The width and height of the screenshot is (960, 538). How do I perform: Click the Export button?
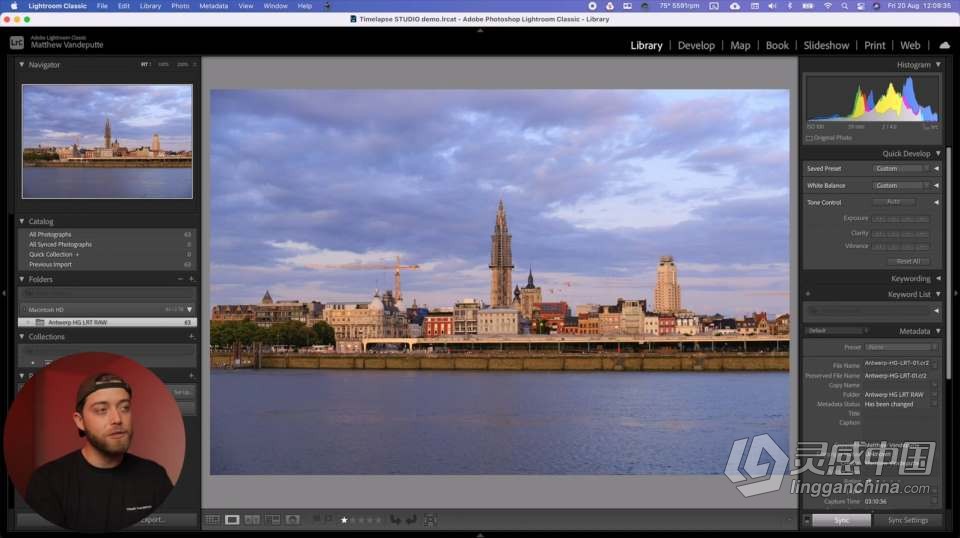[x=151, y=520]
